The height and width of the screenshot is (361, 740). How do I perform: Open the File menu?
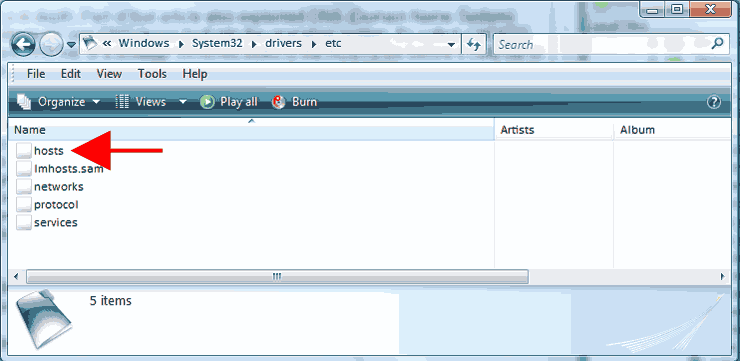click(36, 74)
